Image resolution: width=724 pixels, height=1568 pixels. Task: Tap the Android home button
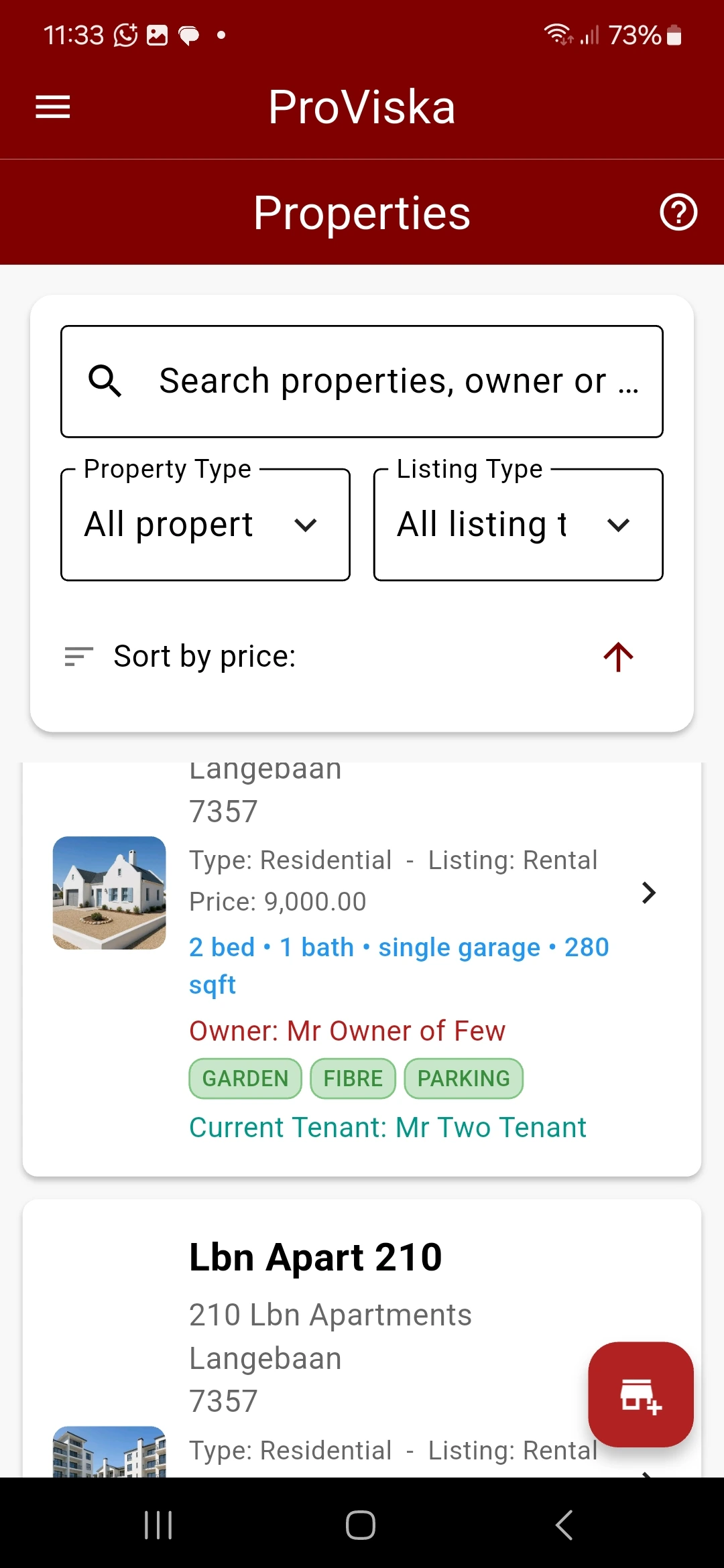[361, 1525]
